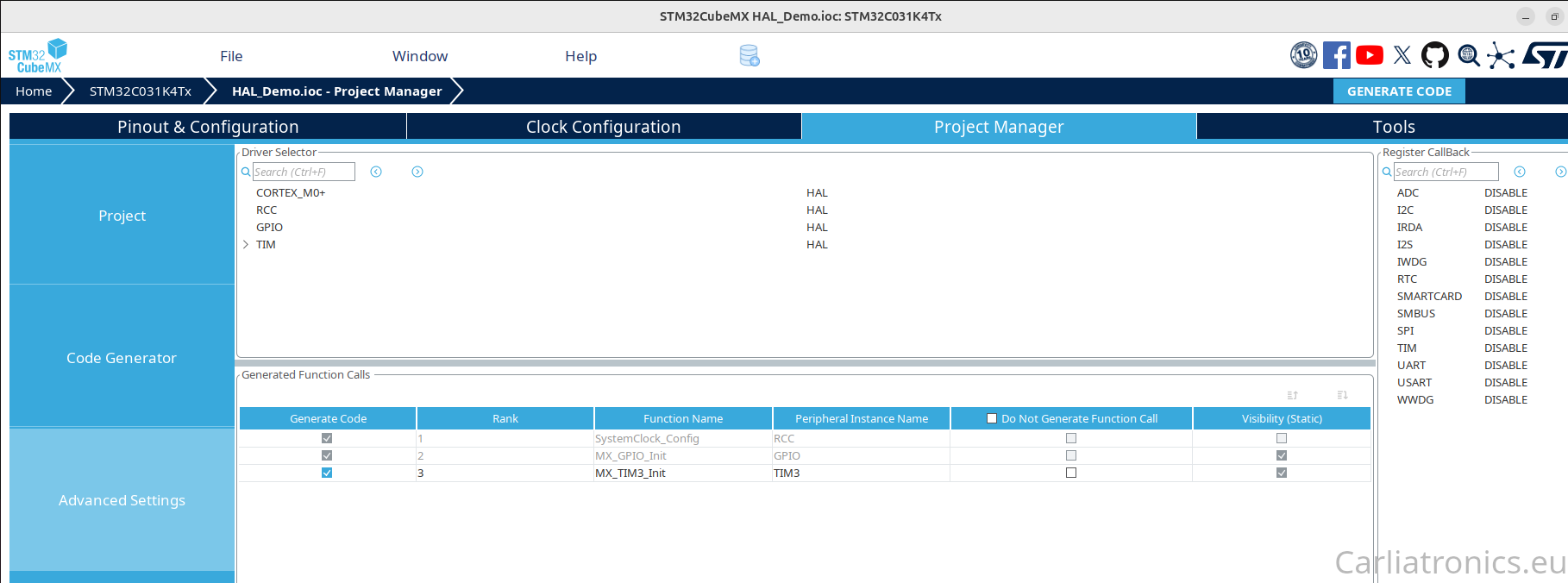Screen dimensions: 1568x583
Task: Click the ST logo in the header
Action: (x=1545, y=56)
